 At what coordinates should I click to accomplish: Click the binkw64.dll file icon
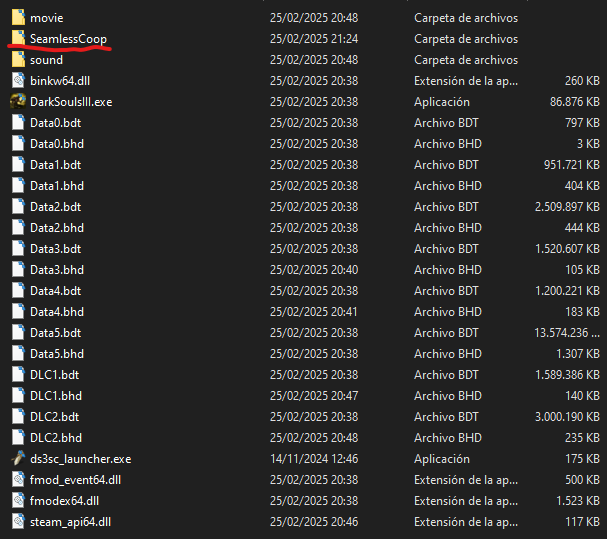[18, 81]
